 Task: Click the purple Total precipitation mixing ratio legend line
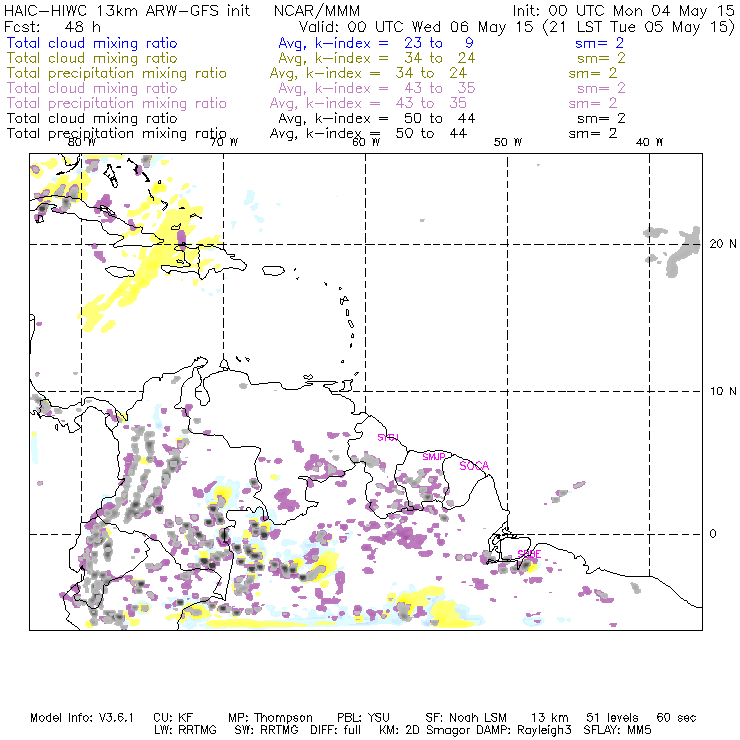click(x=117, y=103)
